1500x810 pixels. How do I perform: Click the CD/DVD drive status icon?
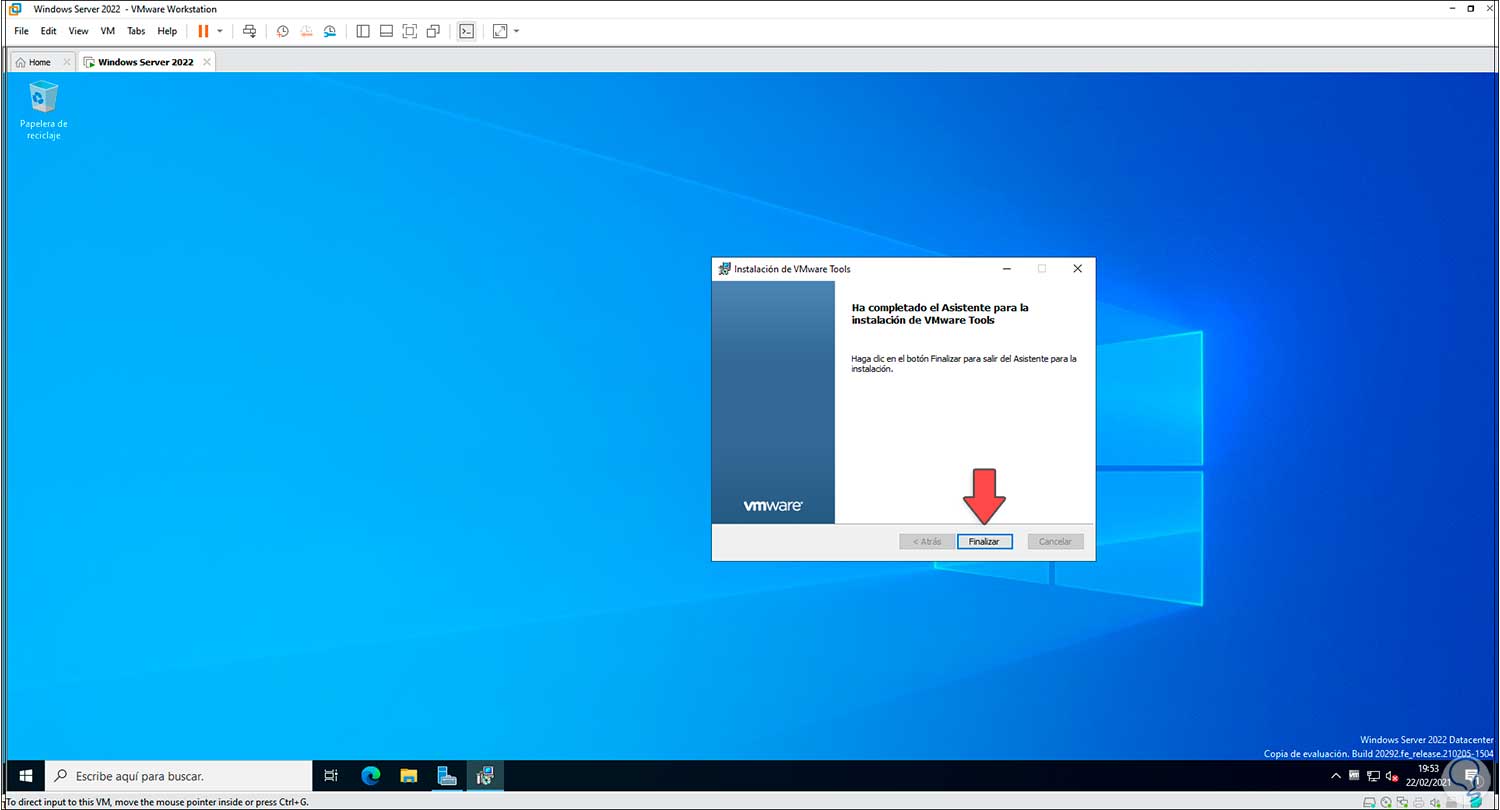1388,802
